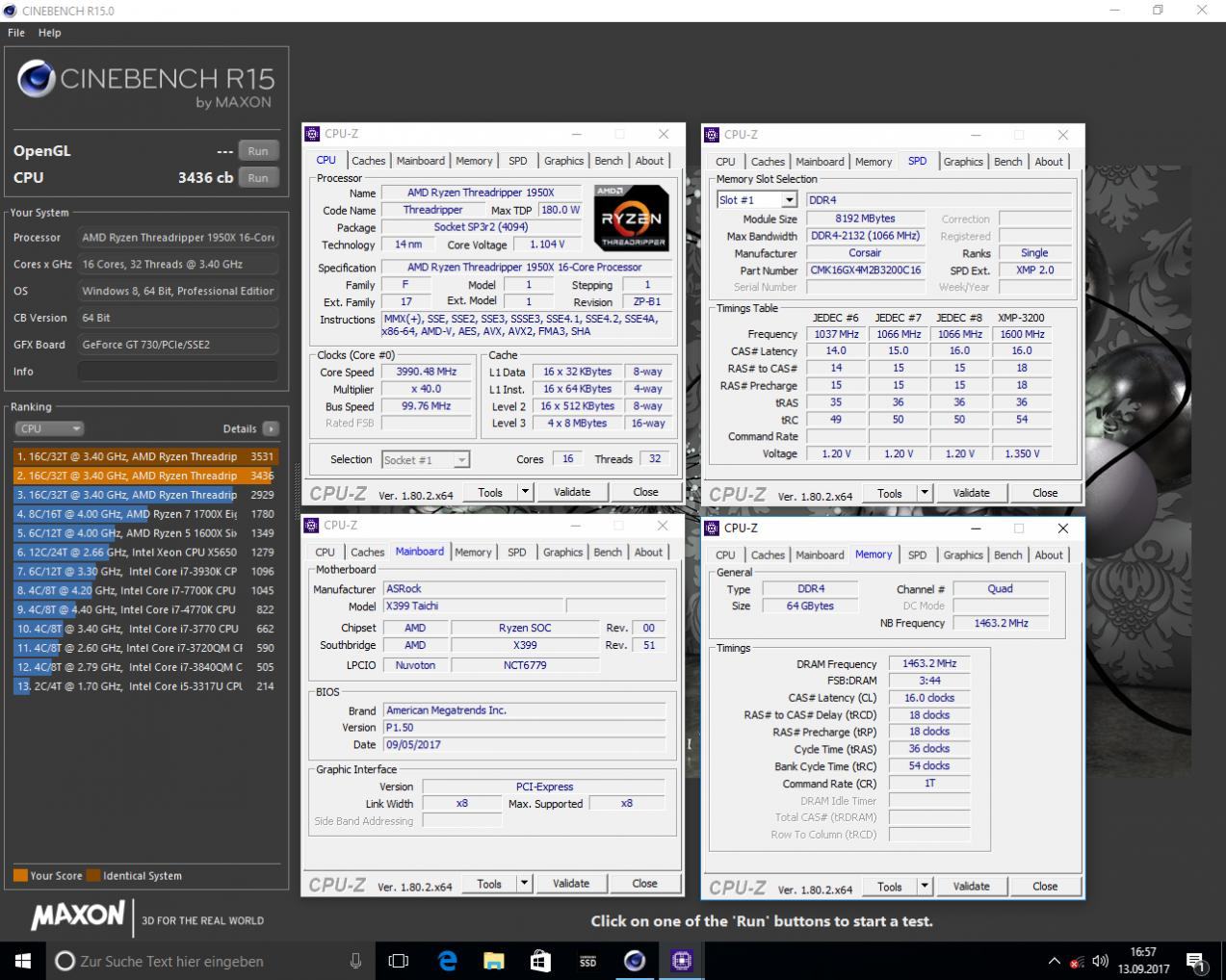1226x980 pixels.
Task: Open About tab in SPD window
Action: tap(1049, 162)
